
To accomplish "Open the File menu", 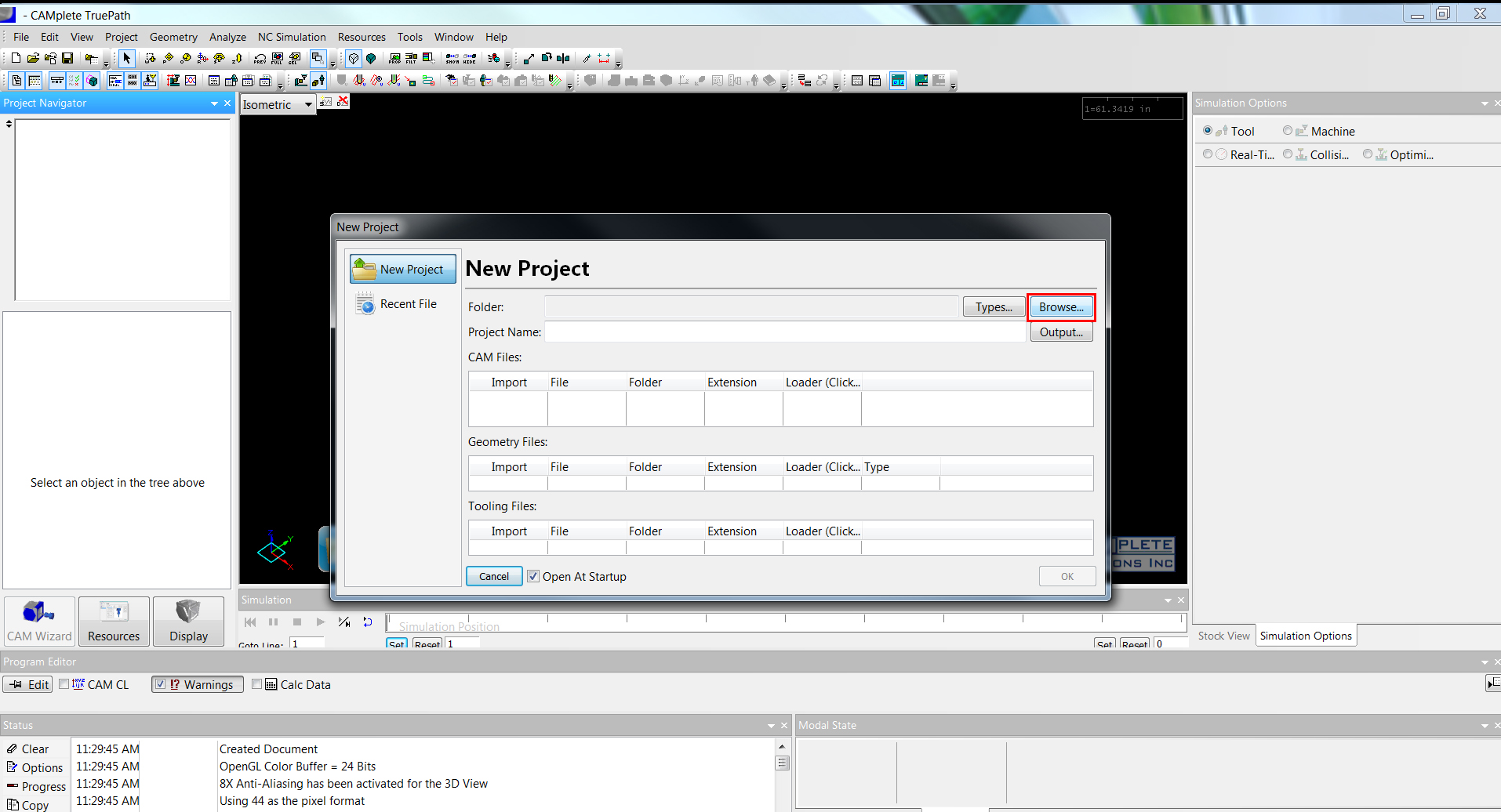I will point(21,37).
